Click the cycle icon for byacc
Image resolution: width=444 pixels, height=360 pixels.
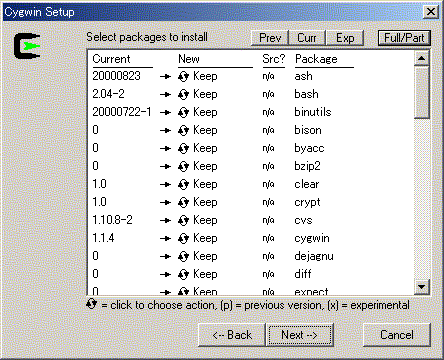[183, 148]
